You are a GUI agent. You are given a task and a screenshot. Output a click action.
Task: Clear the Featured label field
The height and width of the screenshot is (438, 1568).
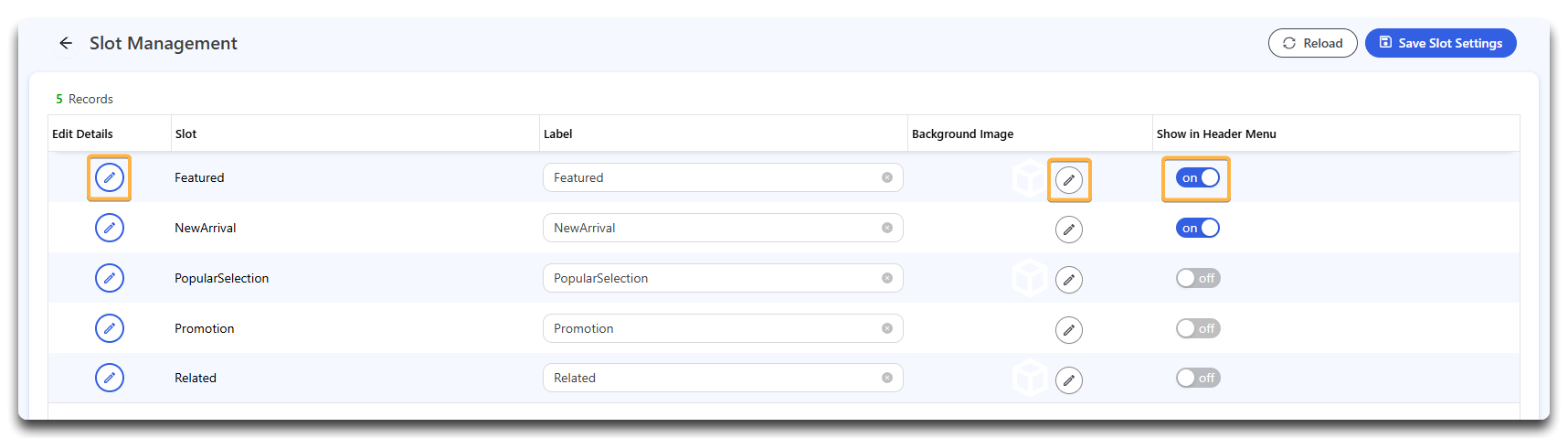(887, 177)
